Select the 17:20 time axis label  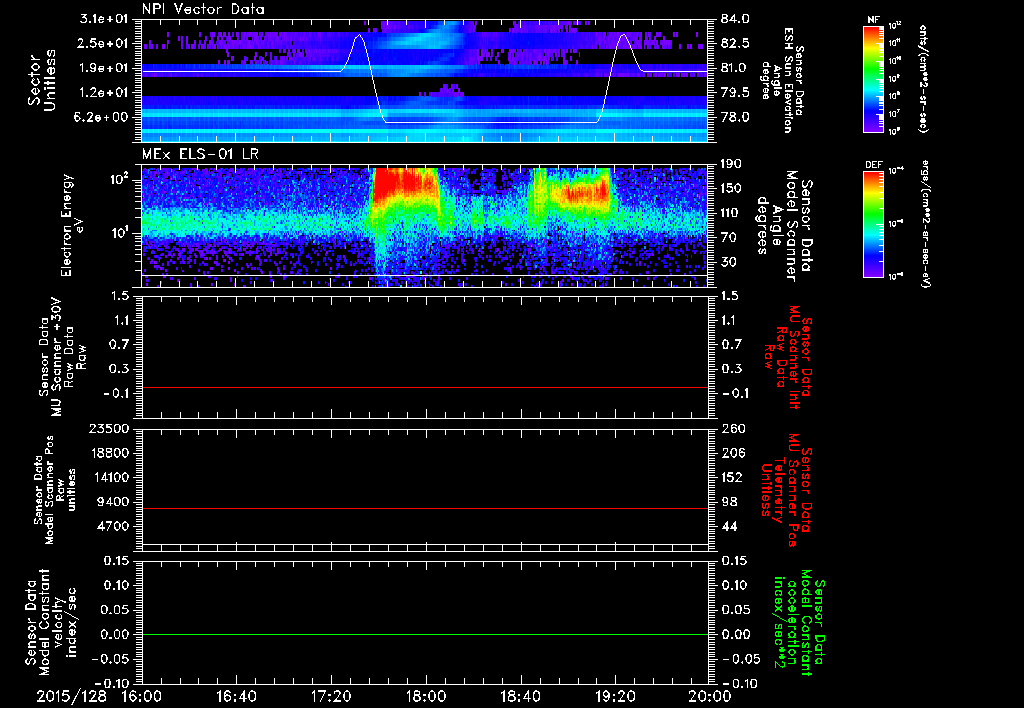pyautogui.click(x=331, y=695)
